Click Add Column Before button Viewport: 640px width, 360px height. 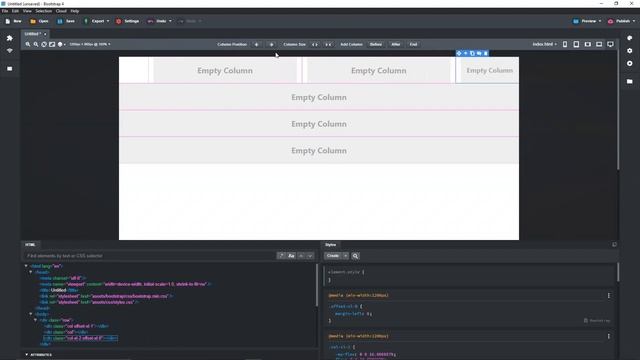point(376,44)
